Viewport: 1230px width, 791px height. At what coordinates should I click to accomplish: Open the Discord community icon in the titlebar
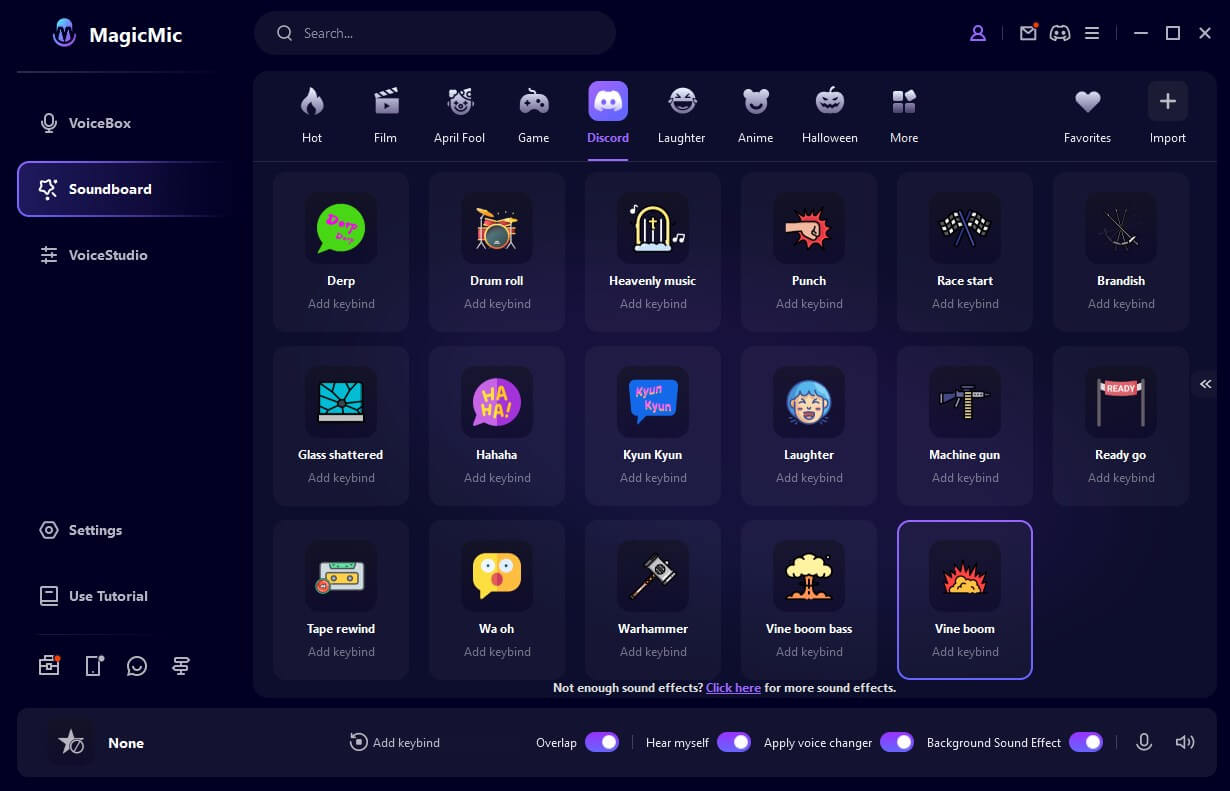click(1060, 33)
